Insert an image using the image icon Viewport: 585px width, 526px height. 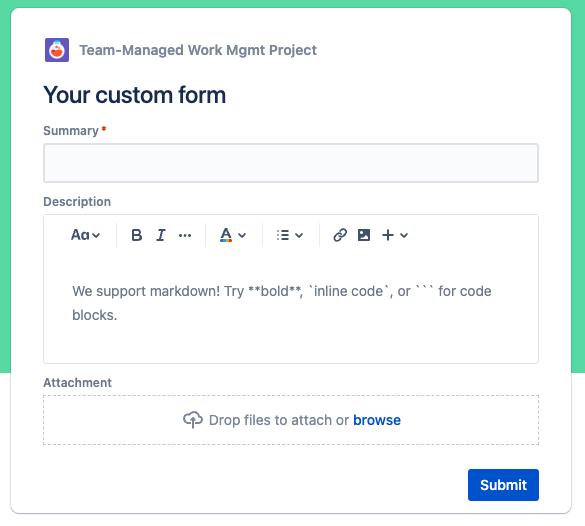pyautogui.click(x=364, y=235)
